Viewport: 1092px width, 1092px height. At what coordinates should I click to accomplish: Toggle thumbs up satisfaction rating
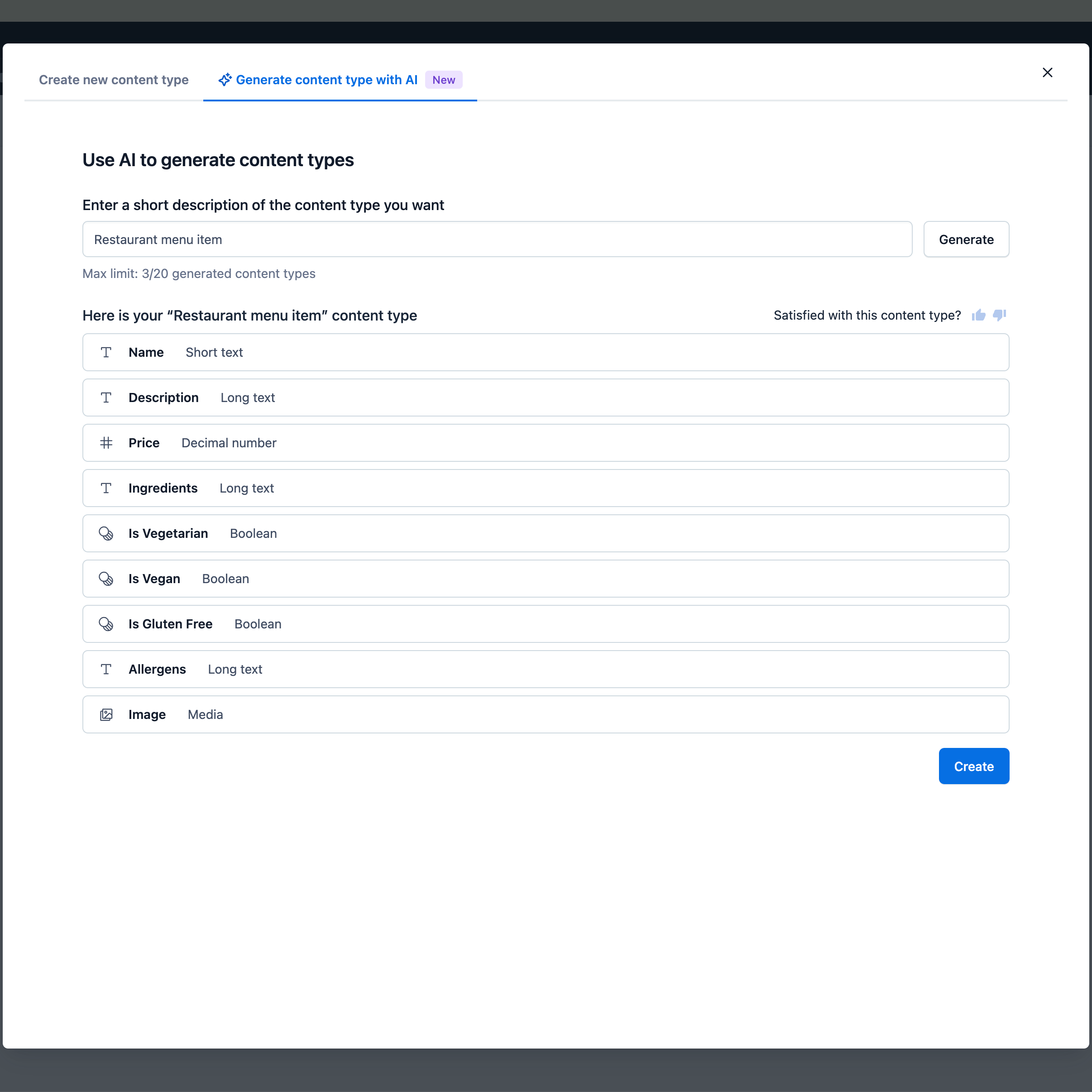coord(979,315)
